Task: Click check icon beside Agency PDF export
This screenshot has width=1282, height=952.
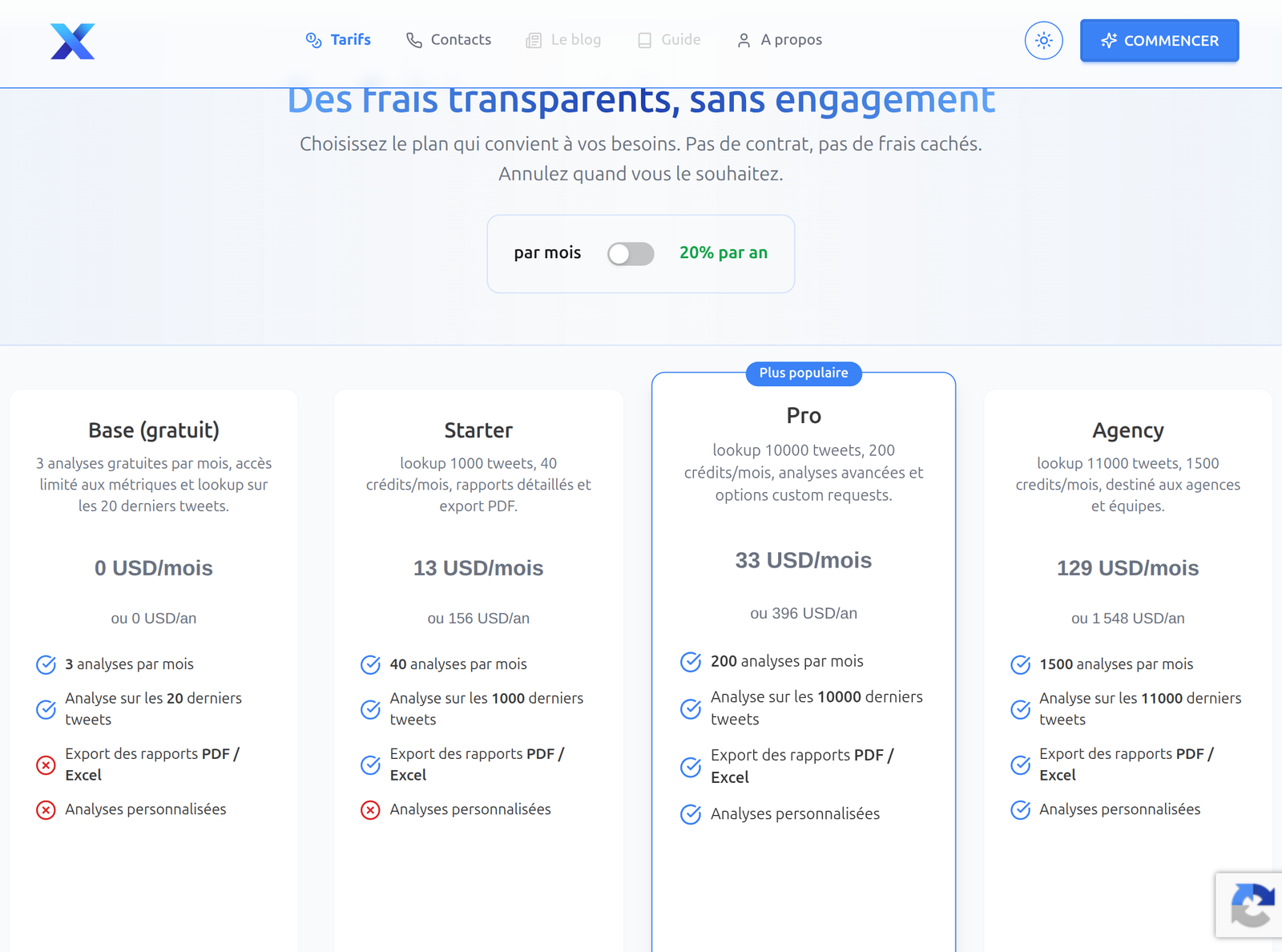Action: pyautogui.click(x=1021, y=765)
